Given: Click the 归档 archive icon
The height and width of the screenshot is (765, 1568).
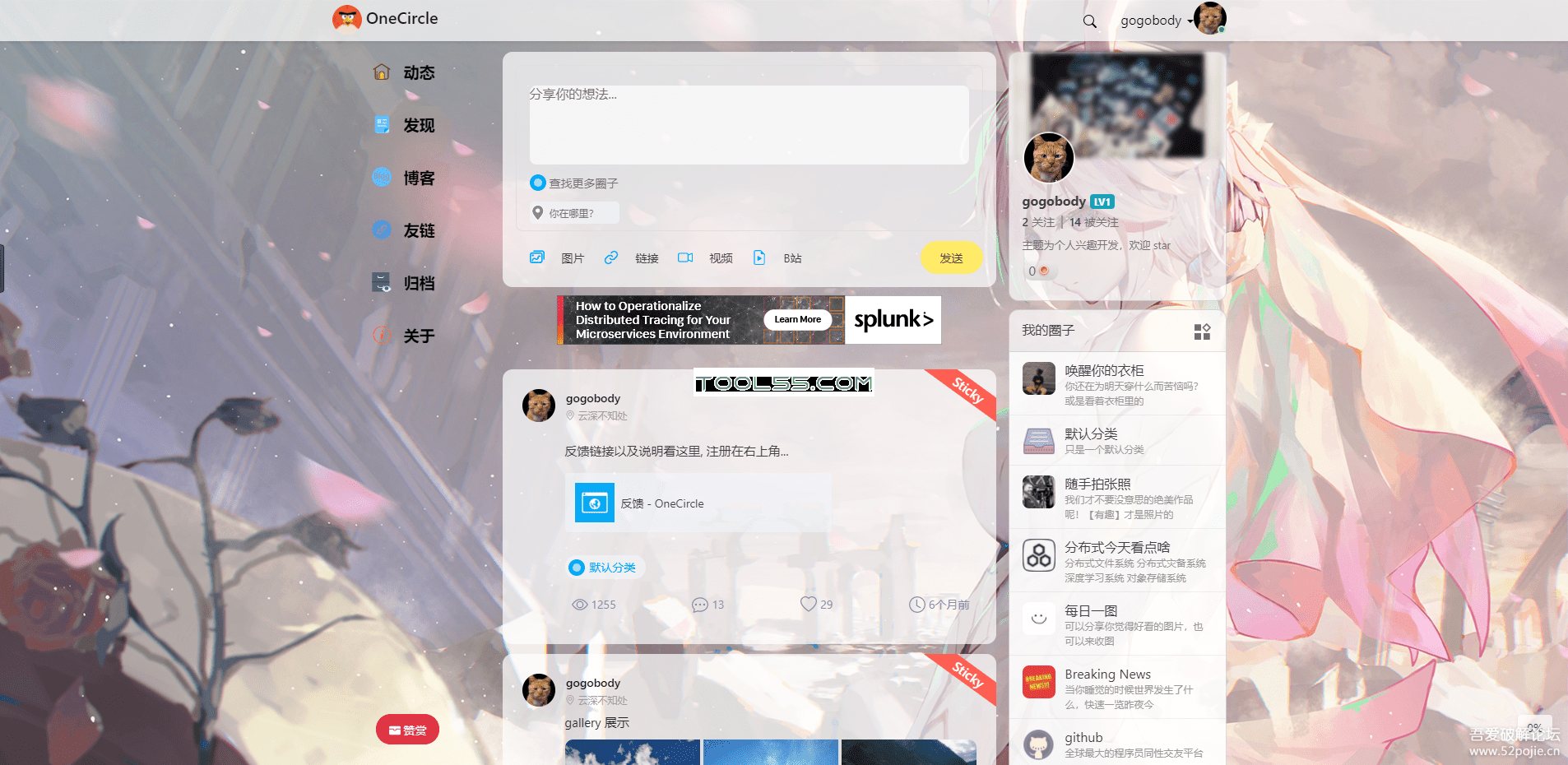Looking at the screenshot, I should coord(381,282).
